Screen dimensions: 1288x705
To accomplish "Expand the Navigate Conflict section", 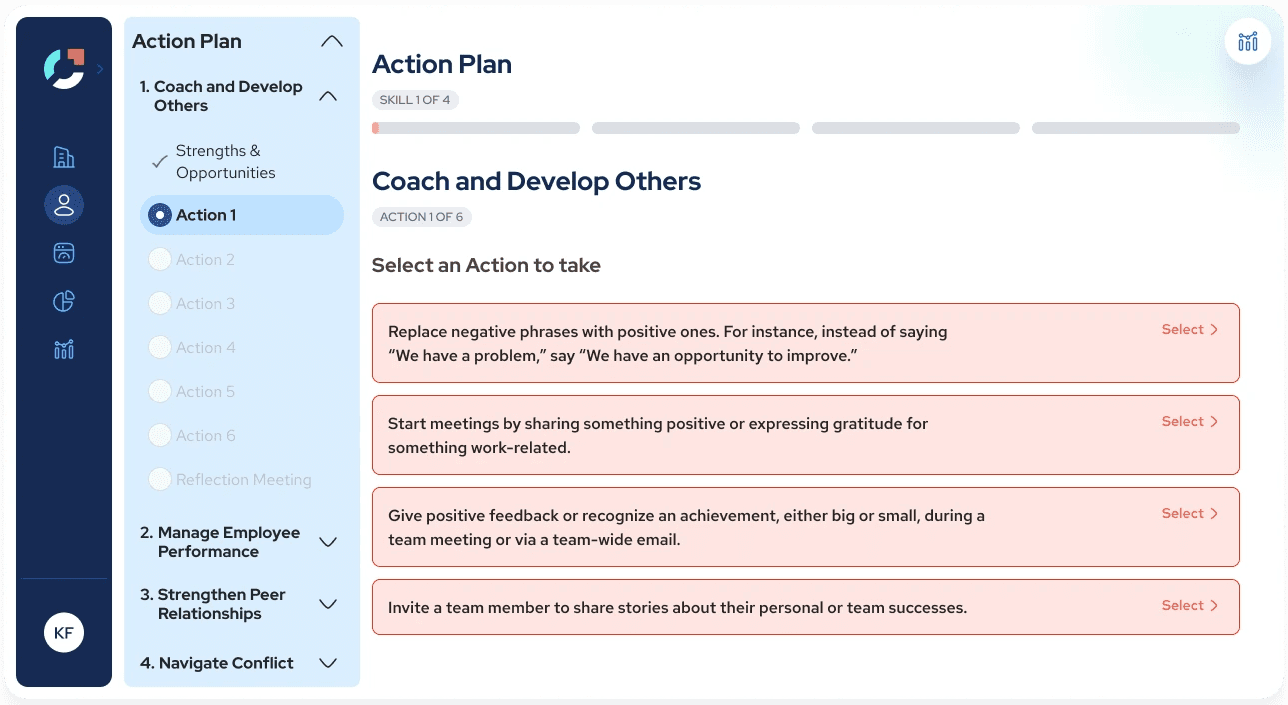I will coord(328,663).
